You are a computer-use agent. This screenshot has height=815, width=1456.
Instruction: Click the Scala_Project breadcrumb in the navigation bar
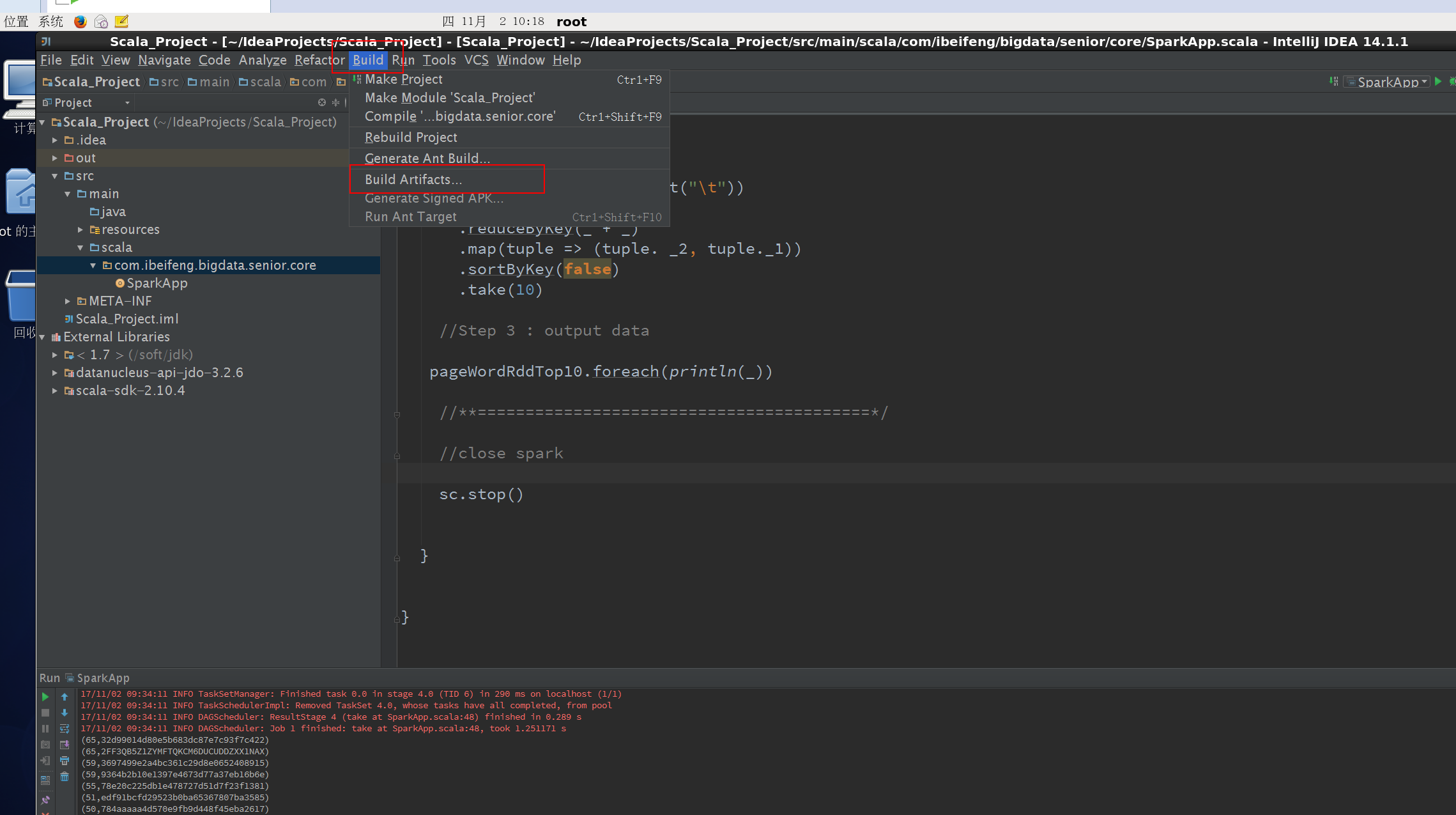point(91,82)
